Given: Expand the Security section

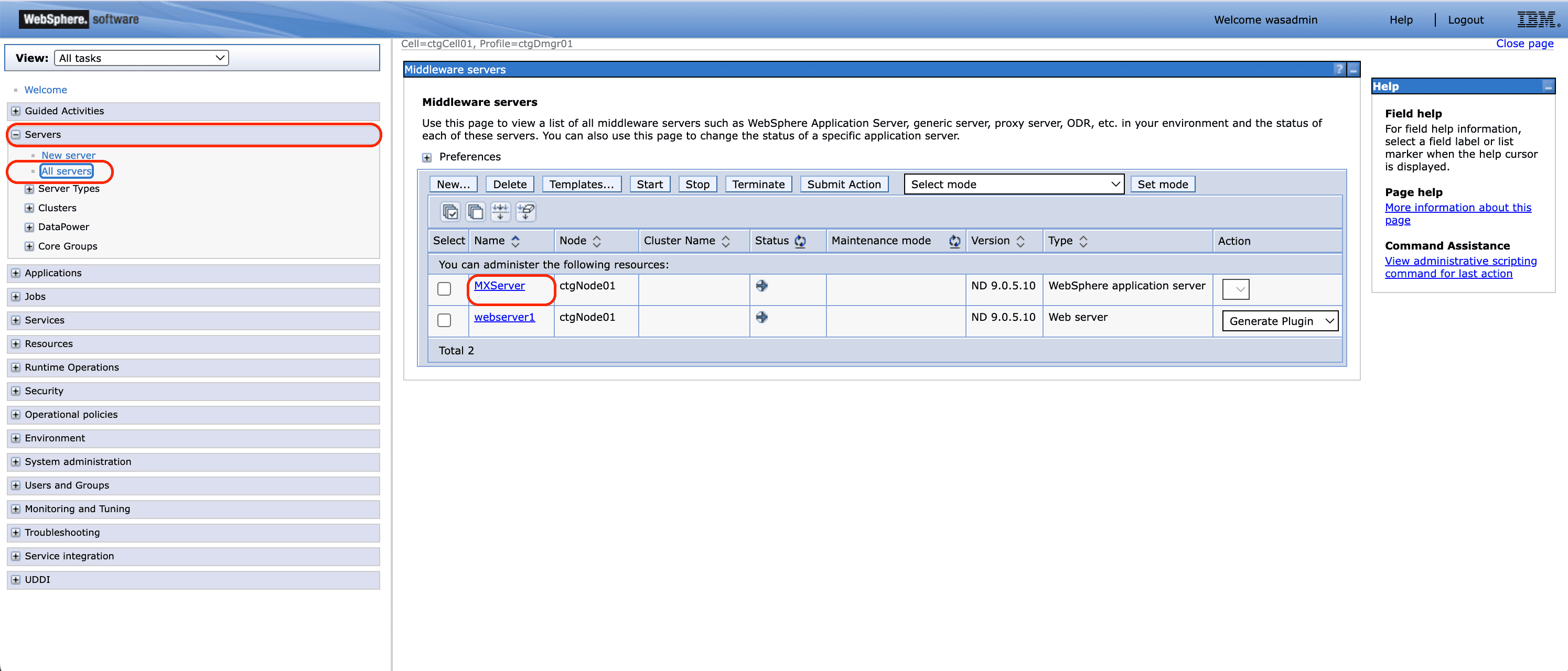Looking at the screenshot, I should click(x=16, y=391).
